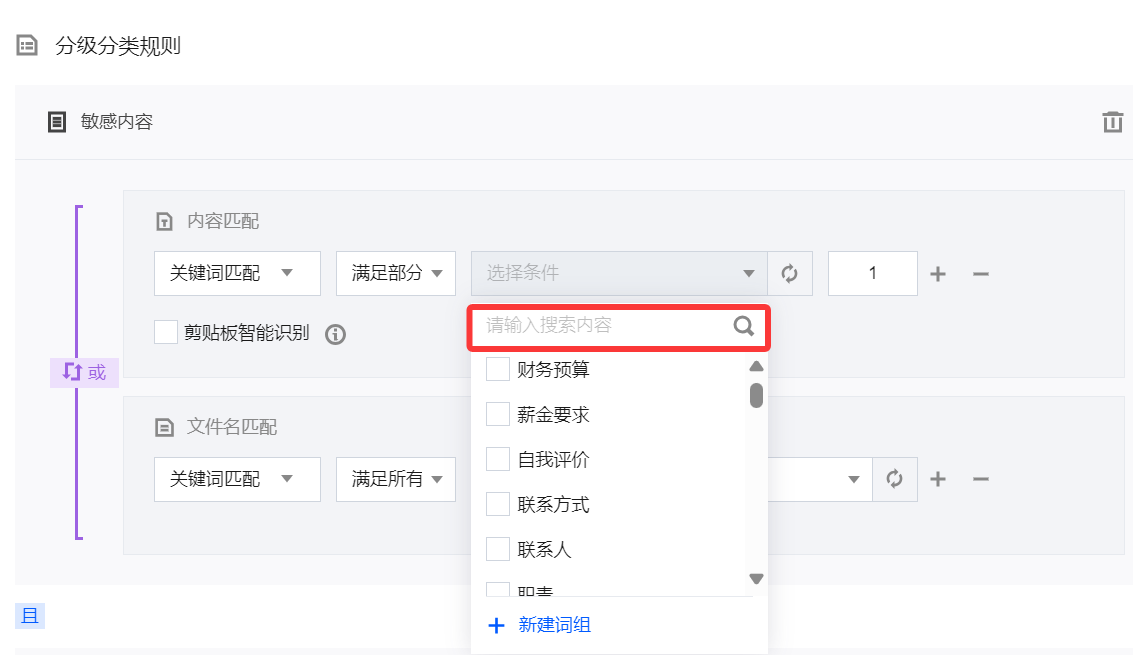The height and width of the screenshot is (655, 1133).
Task: Click the info icon beside 剪贴板智能识别
Action: (336, 334)
